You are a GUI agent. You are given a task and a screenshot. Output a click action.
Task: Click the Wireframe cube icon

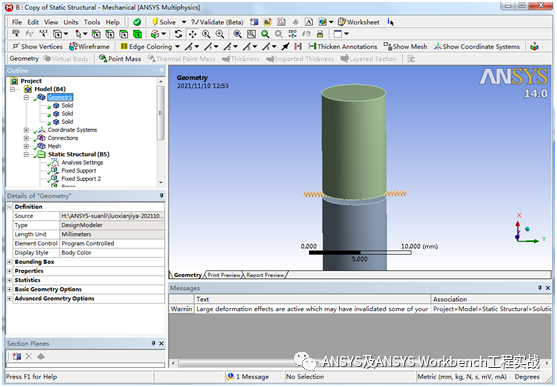(73, 47)
